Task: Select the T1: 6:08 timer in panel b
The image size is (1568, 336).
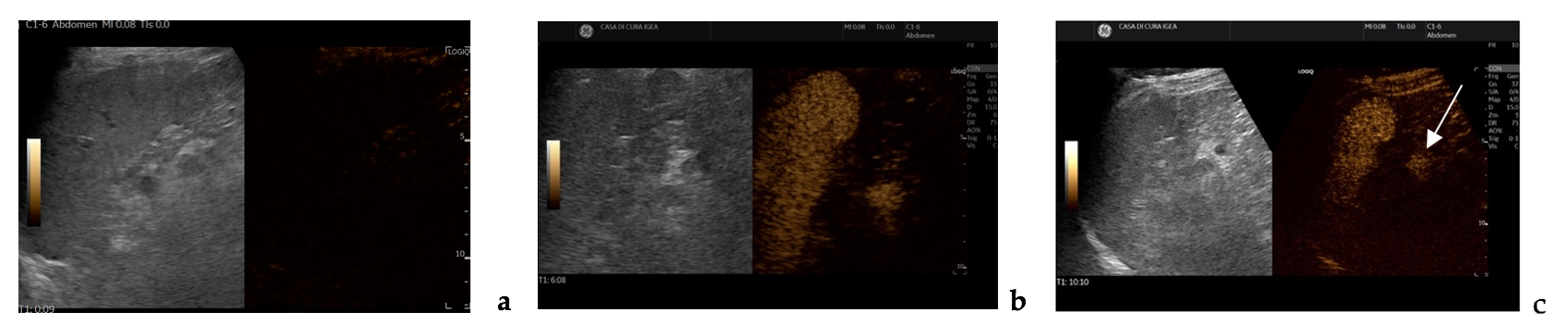Action: (x=552, y=280)
